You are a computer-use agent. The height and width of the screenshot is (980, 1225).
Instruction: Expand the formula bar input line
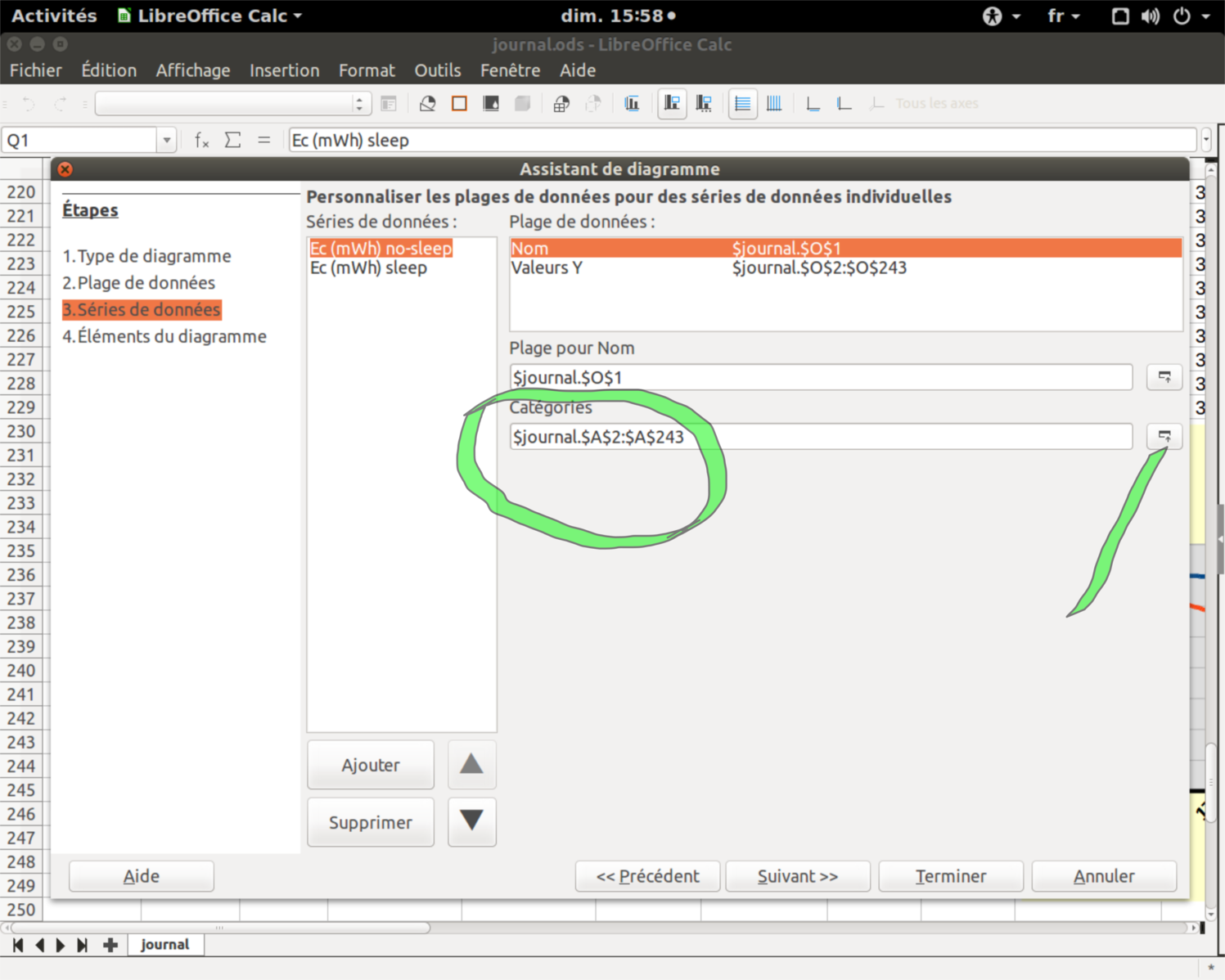[x=1206, y=141]
